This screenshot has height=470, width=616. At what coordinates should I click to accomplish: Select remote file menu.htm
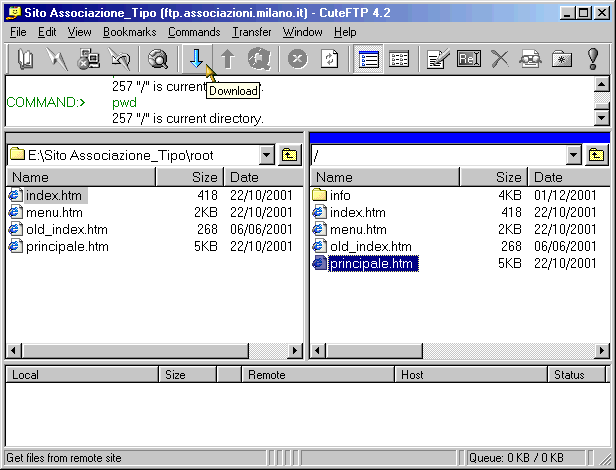click(358, 229)
